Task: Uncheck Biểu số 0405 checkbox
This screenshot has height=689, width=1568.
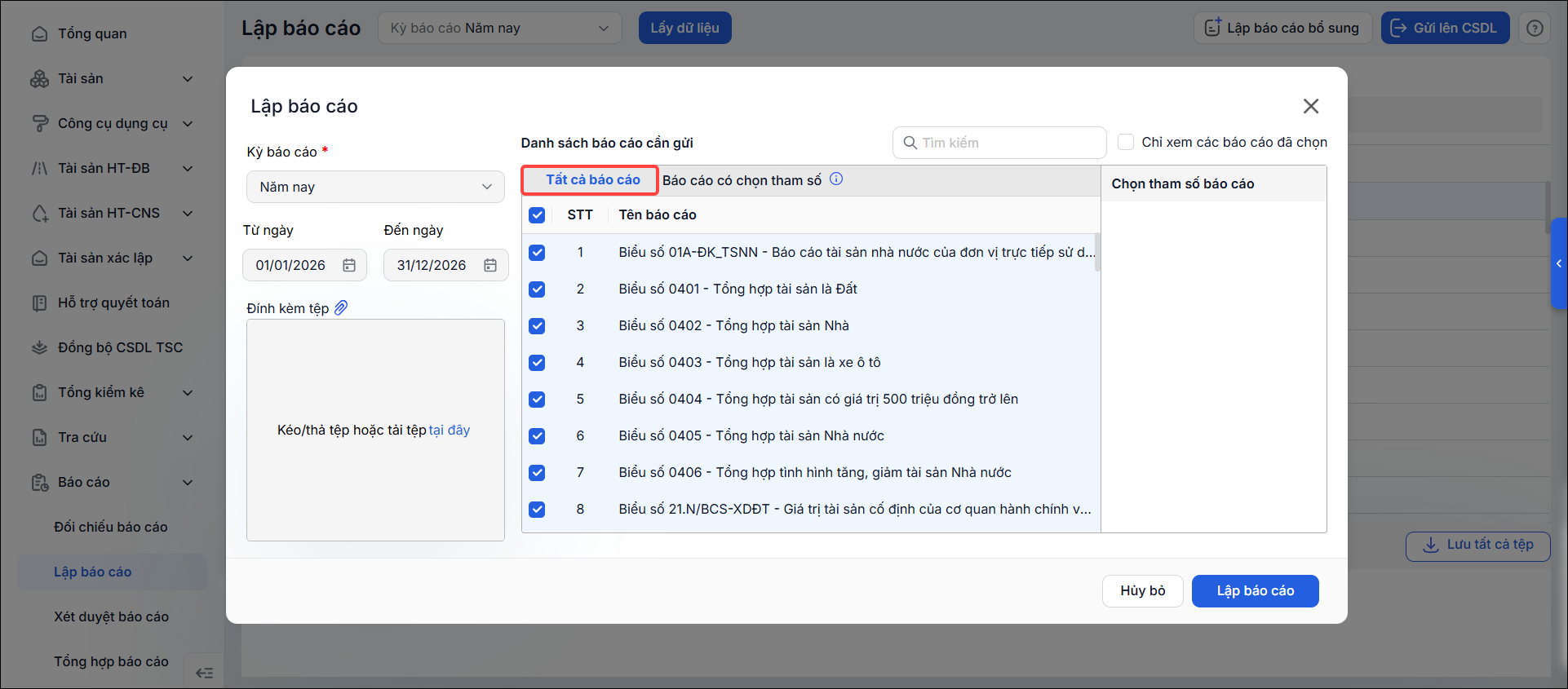Action: (537, 436)
